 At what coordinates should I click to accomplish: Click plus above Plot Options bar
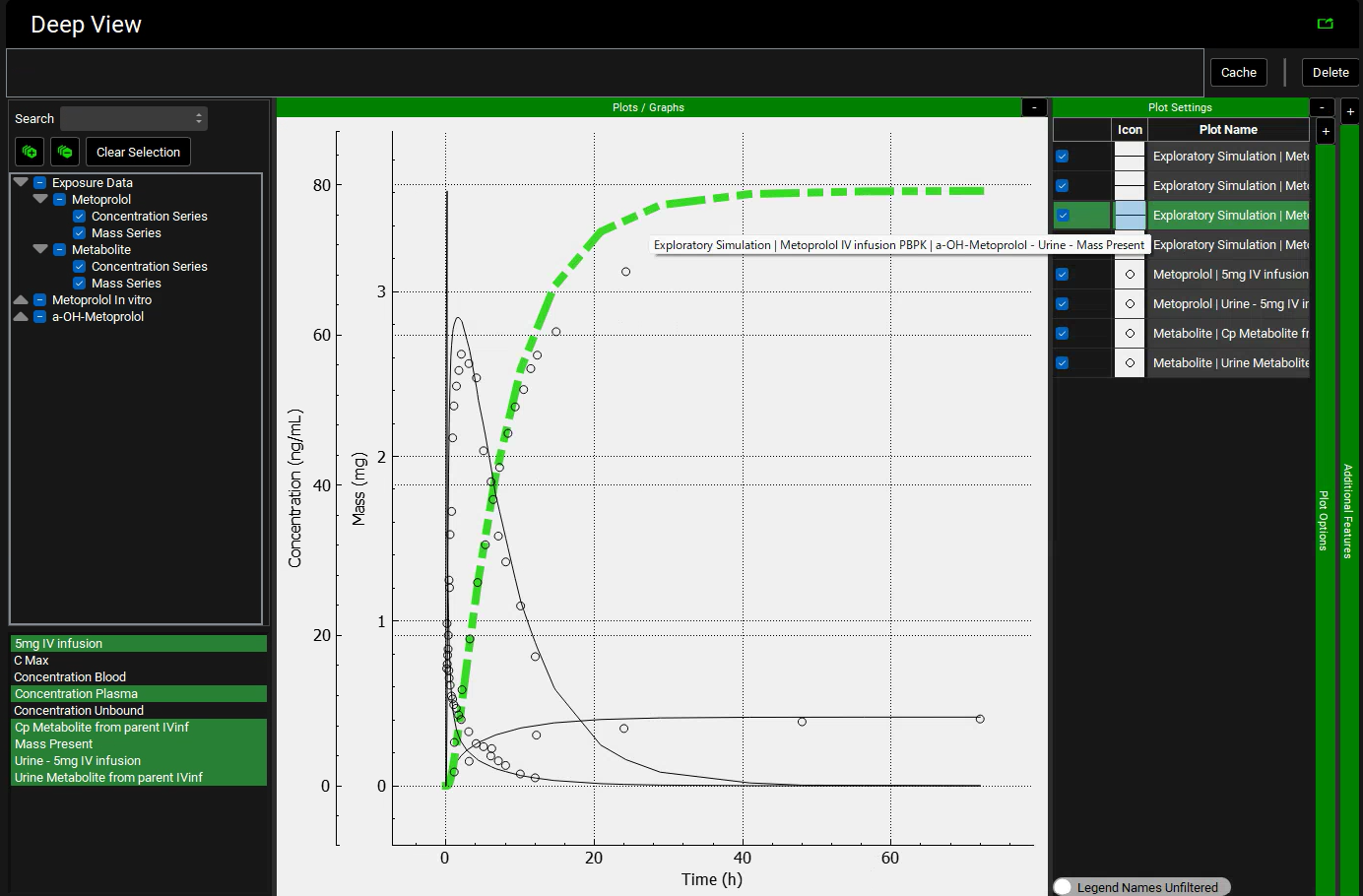tap(1326, 131)
